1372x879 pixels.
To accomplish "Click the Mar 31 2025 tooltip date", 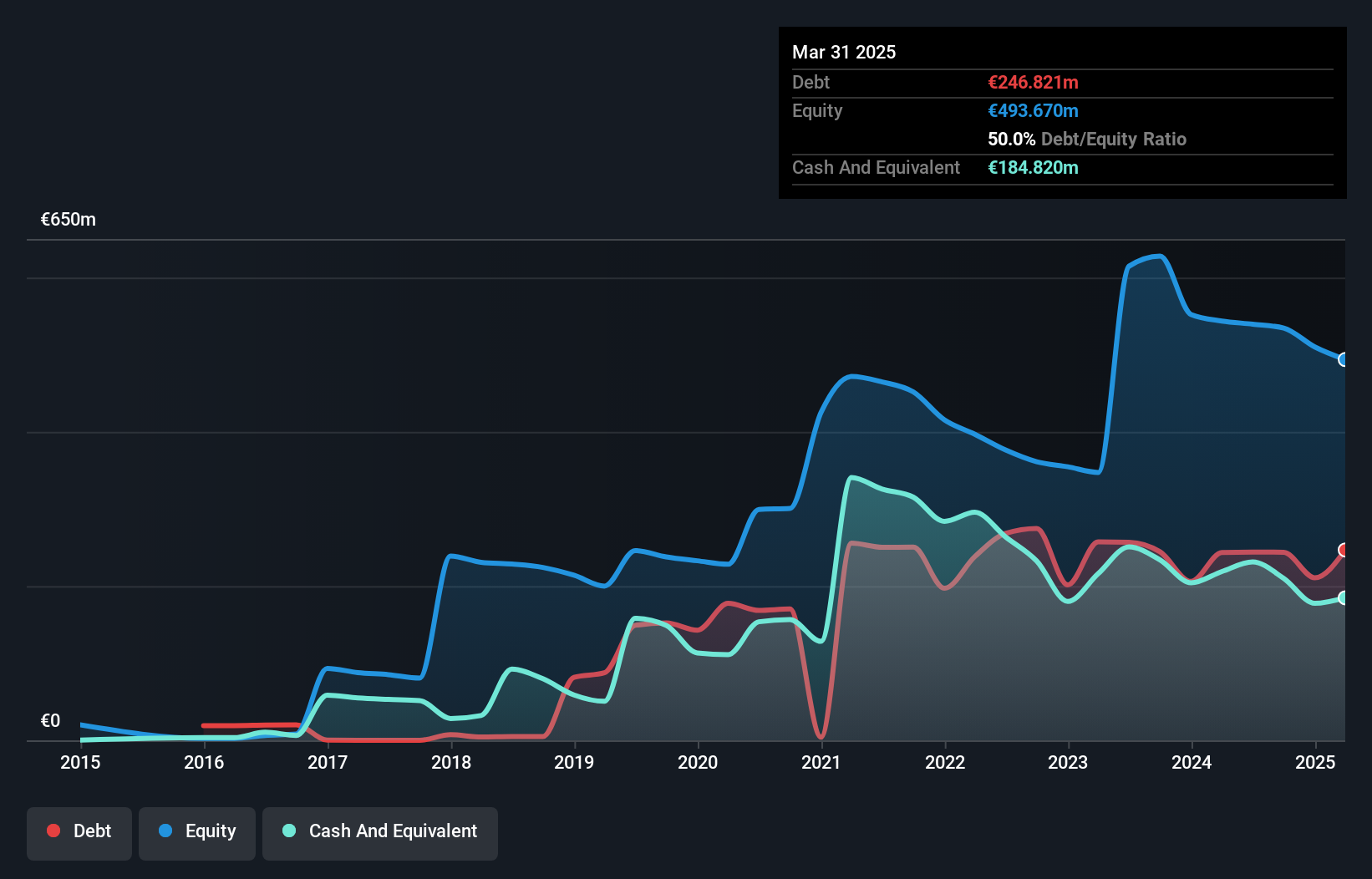I will 844,52.
